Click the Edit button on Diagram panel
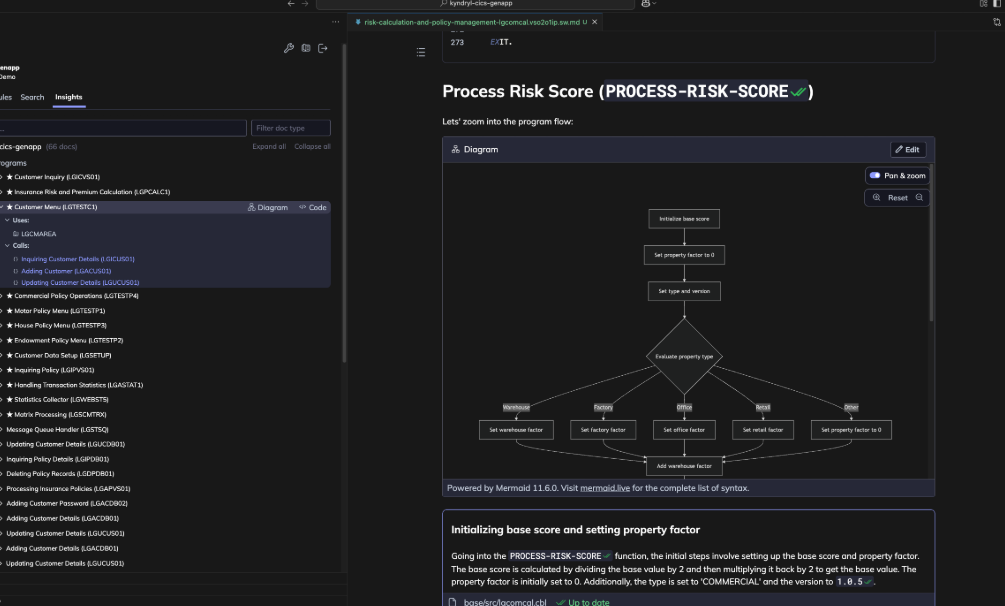Image resolution: width=1005 pixels, height=606 pixels. tap(908, 149)
